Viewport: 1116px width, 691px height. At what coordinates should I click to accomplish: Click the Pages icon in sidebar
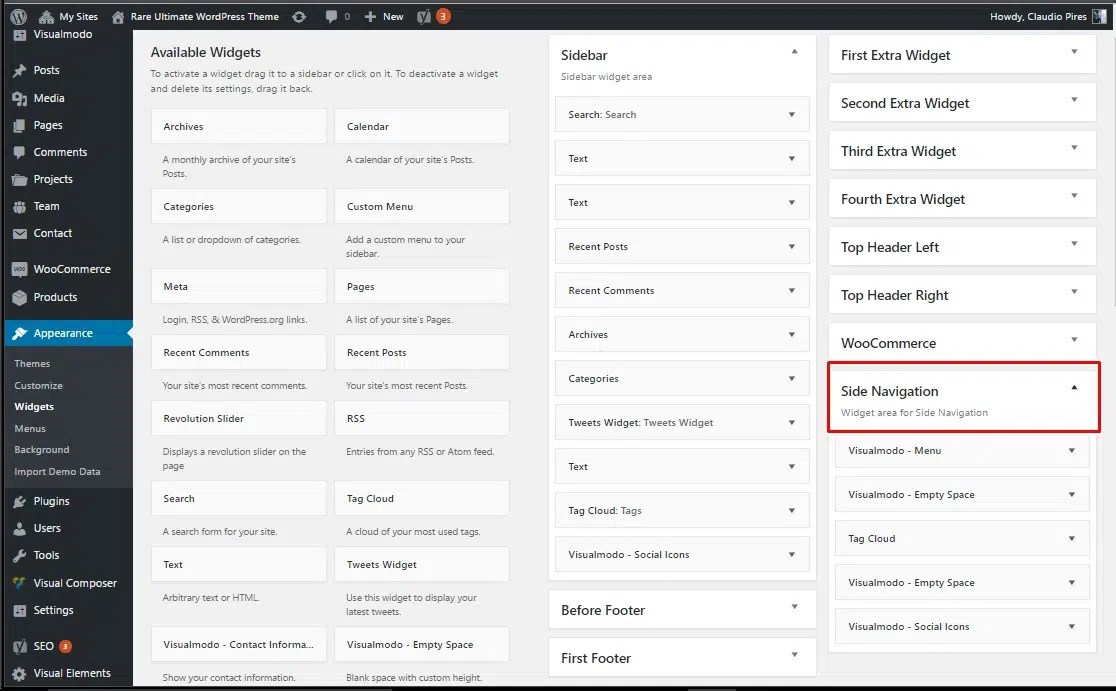(x=20, y=125)
